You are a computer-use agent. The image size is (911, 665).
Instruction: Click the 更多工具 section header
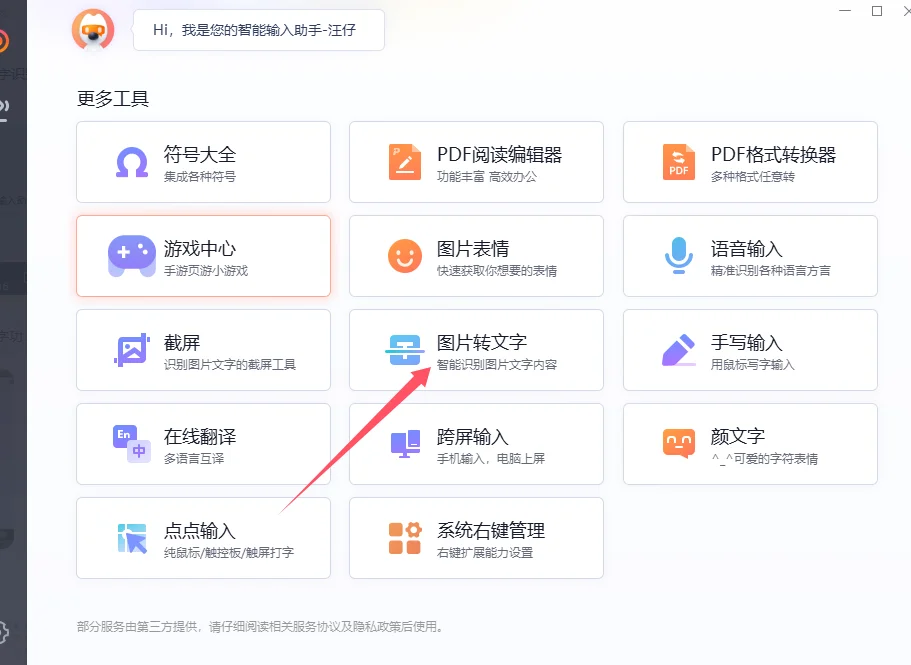tap(112, 100)
